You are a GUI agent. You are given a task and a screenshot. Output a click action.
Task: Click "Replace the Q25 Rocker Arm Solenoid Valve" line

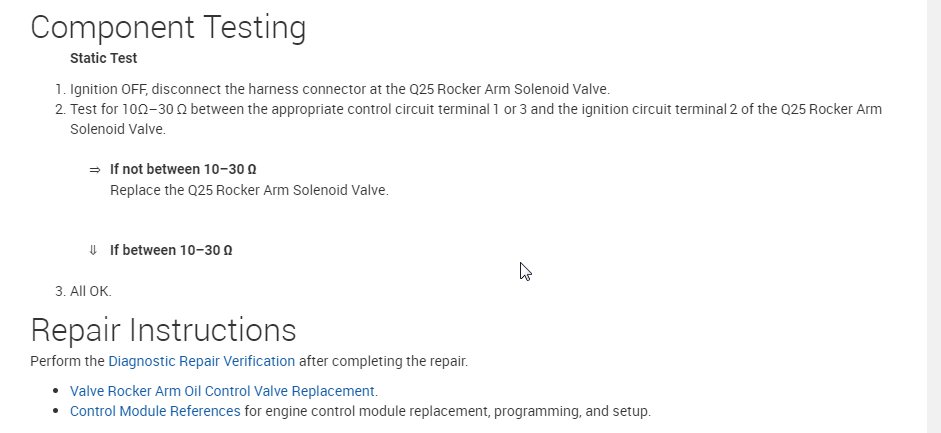coord(249,190)
